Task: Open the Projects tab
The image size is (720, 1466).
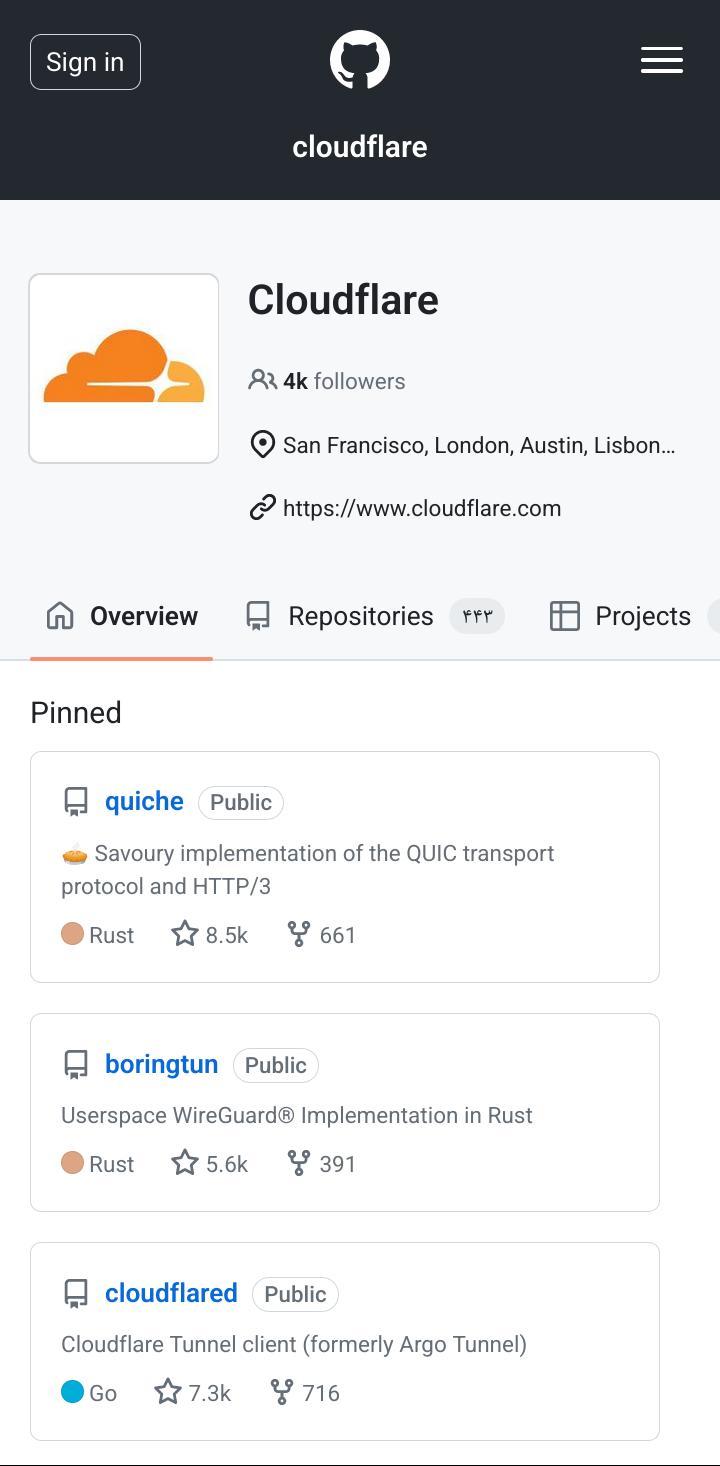Action: [x=642, y=616]
